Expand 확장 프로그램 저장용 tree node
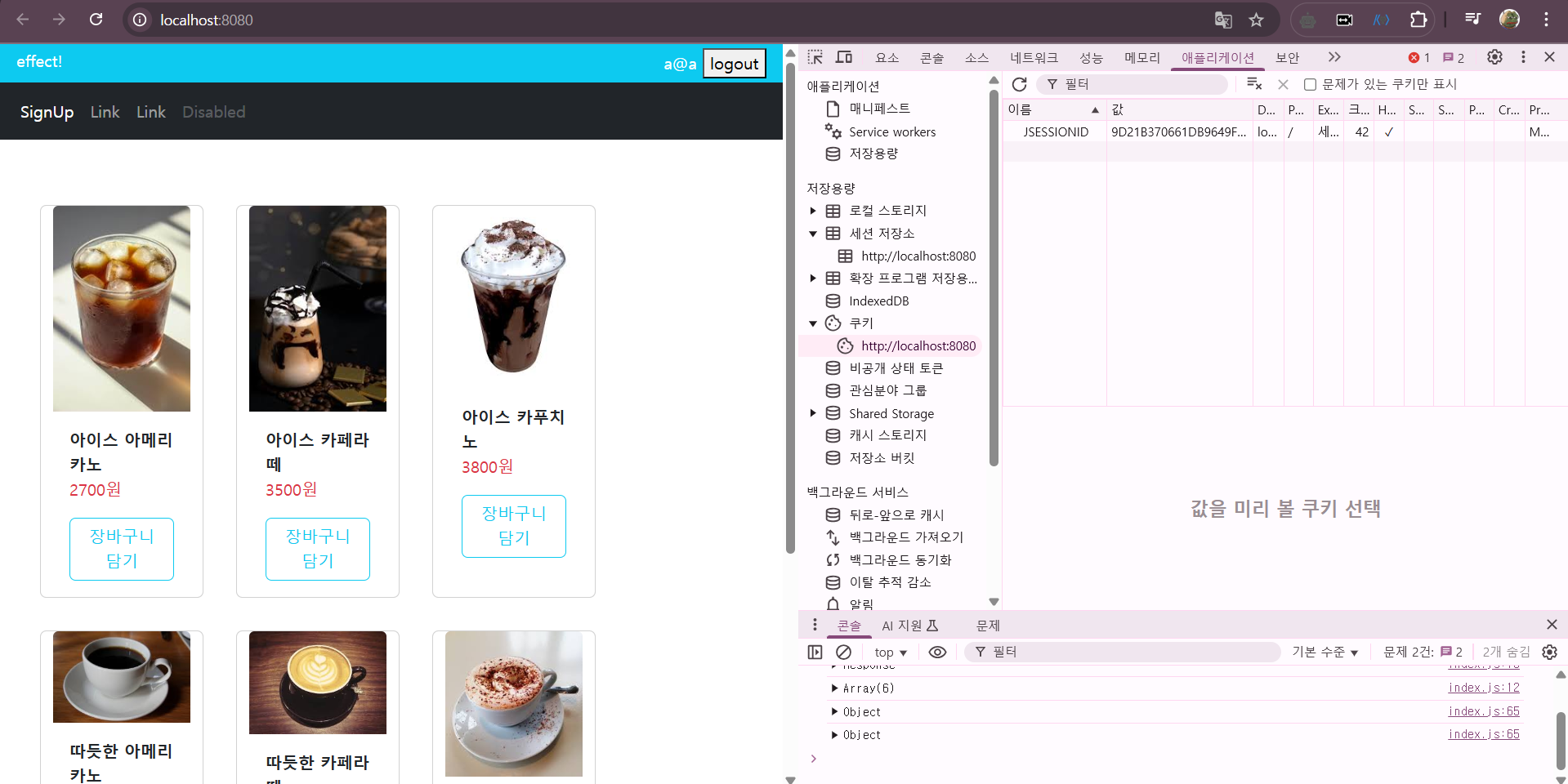 (813, 278)
